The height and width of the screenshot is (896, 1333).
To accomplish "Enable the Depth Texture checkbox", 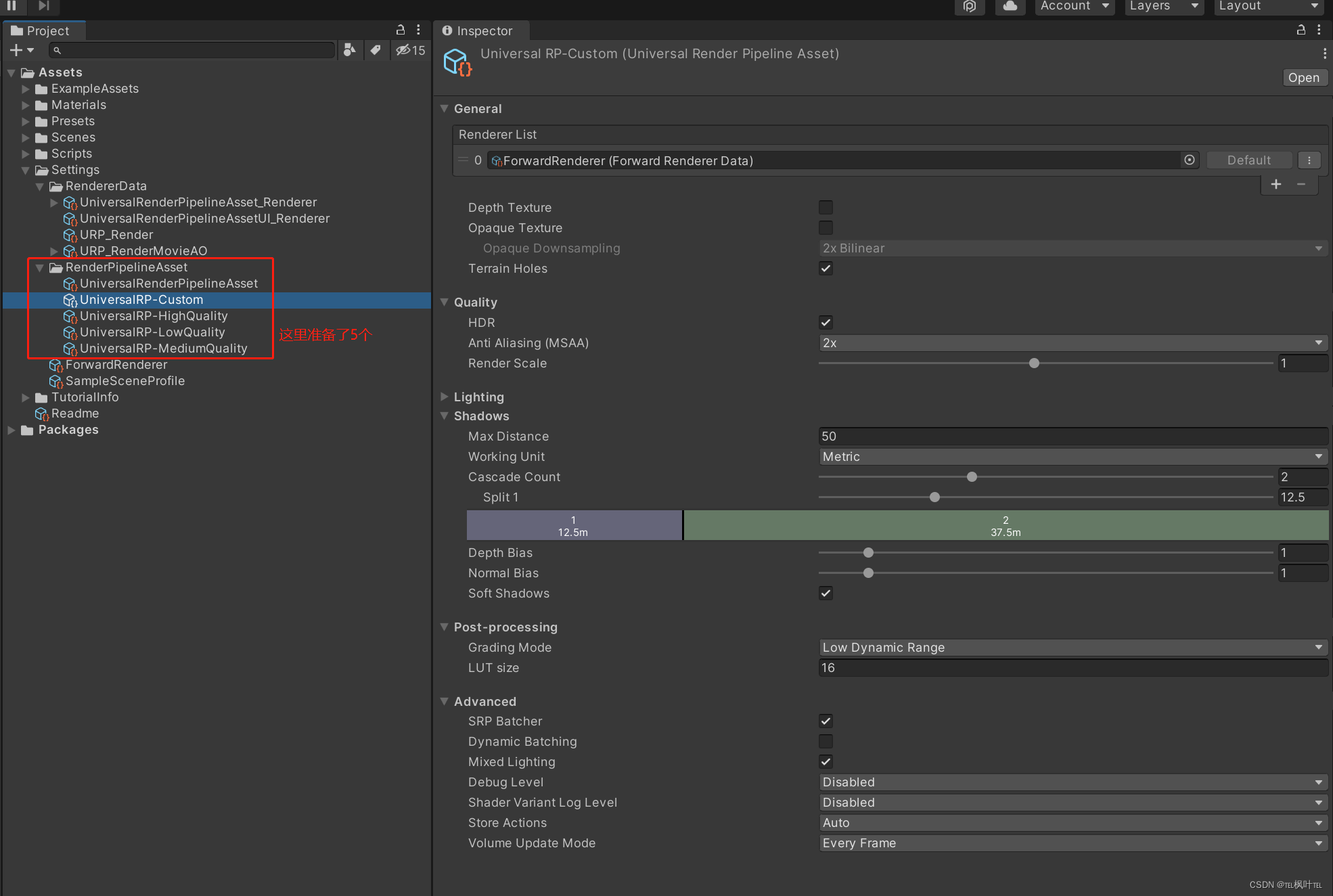I will click(826, 208).
